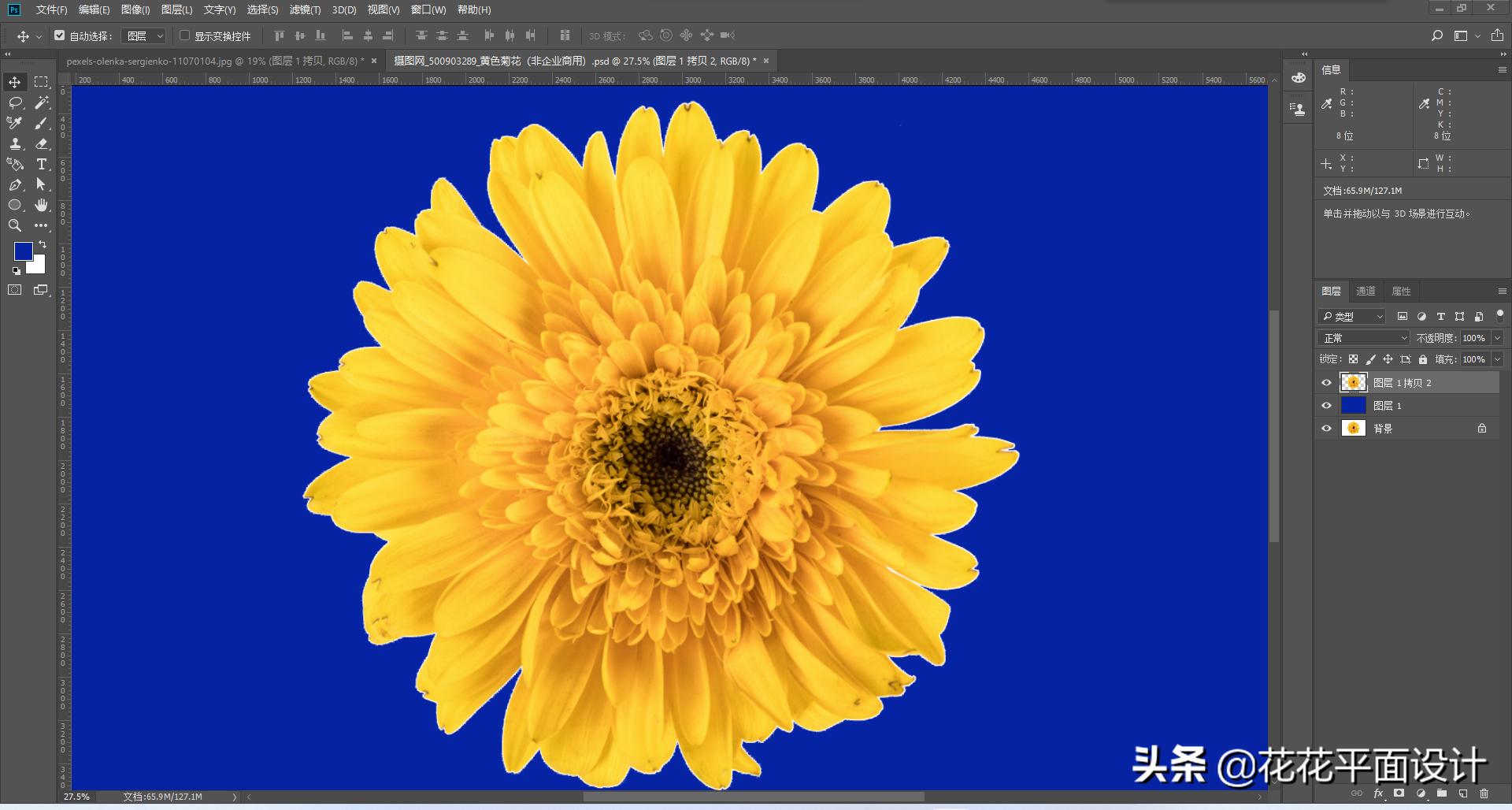The image size is (1512, 810).
Task: Enable the 显示变换控件 checkbox
Action: 185,35
